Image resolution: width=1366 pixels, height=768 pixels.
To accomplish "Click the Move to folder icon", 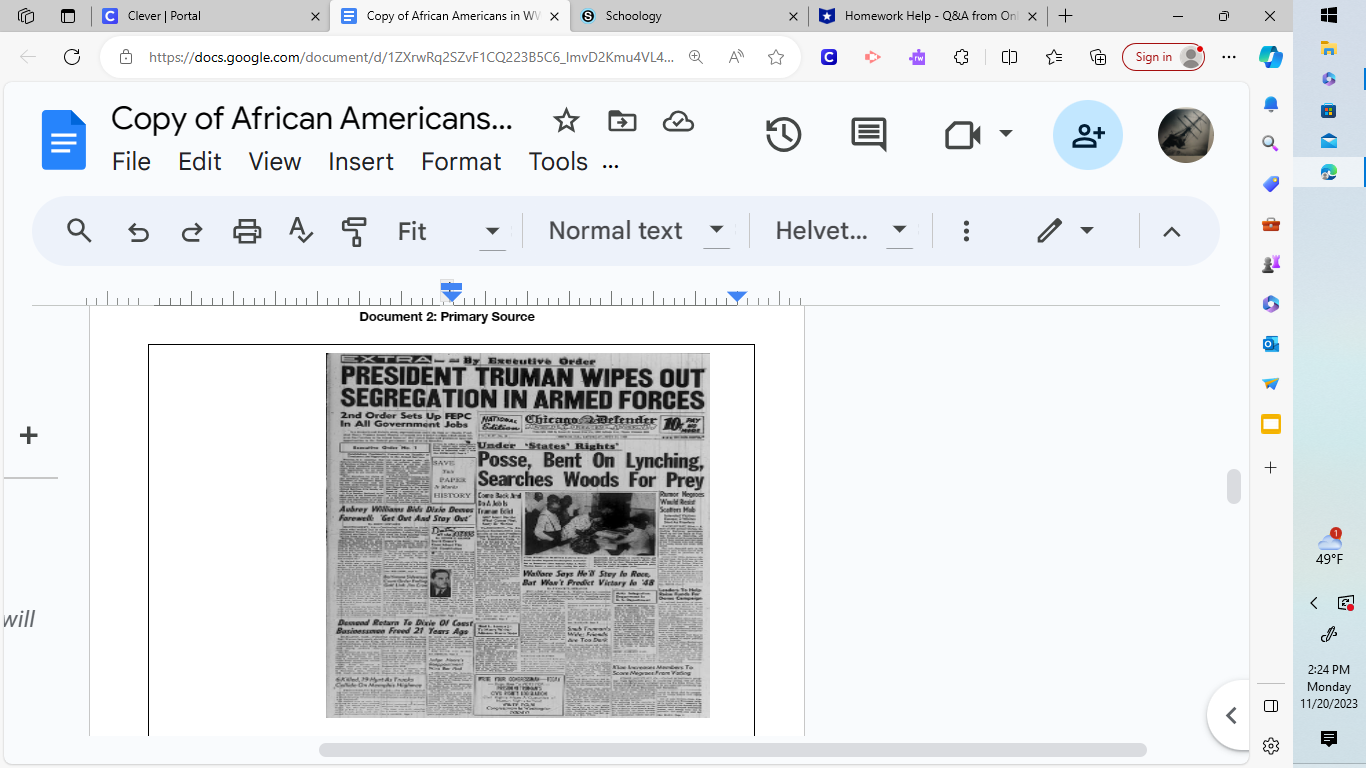I will coord(622,121).
